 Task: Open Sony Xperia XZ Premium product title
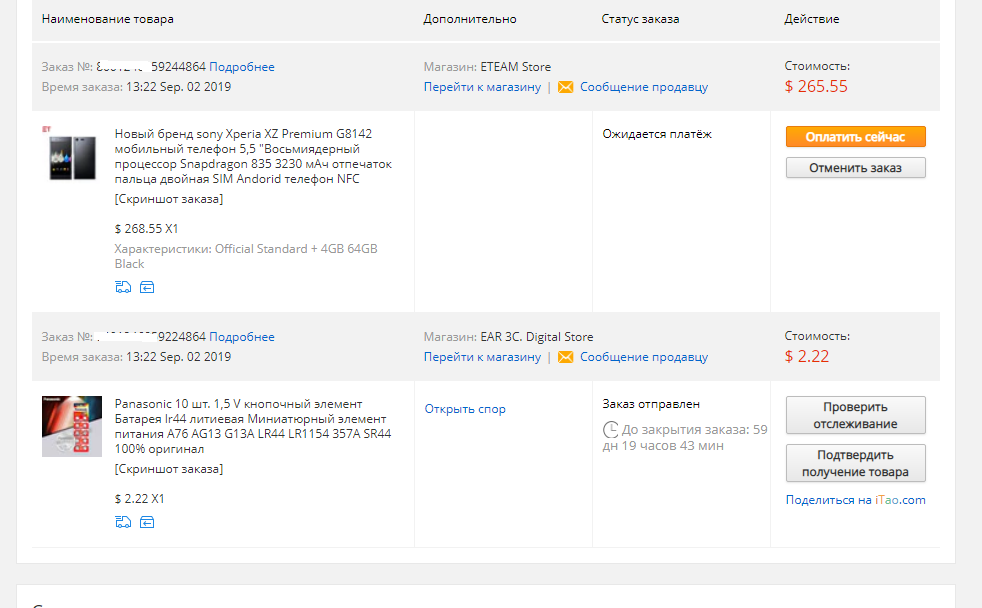(x=253, y=157)
